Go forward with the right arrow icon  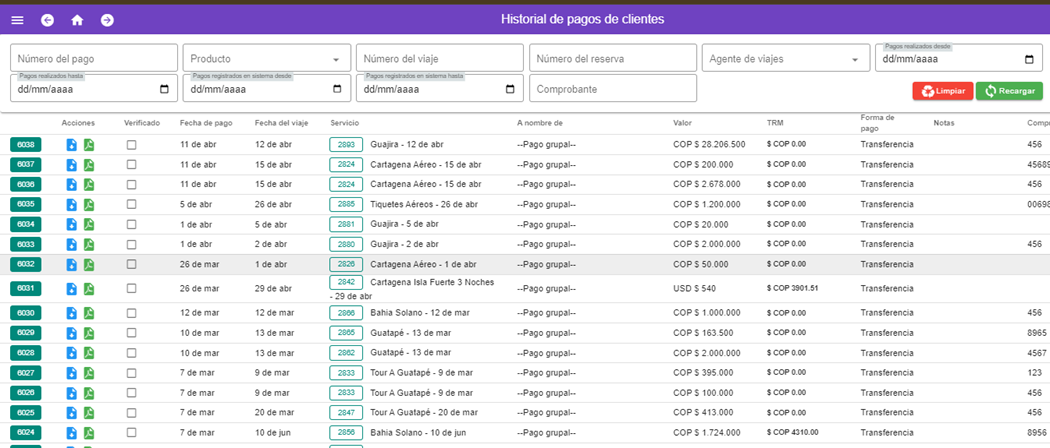tap(107, 20)
